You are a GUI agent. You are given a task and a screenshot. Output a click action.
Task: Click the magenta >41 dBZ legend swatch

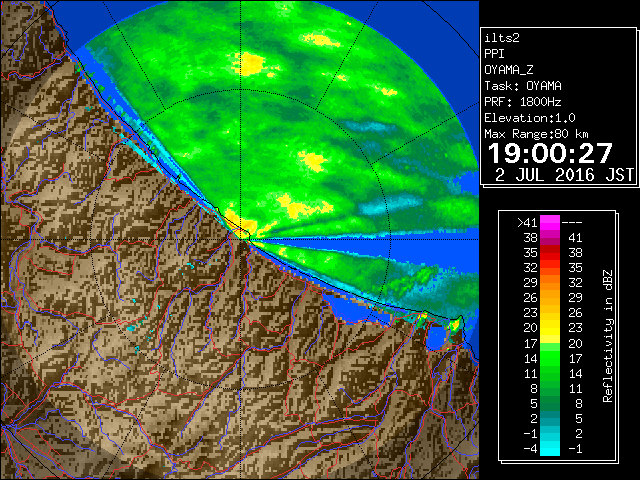pyautogui.click(x=550, y=223)
